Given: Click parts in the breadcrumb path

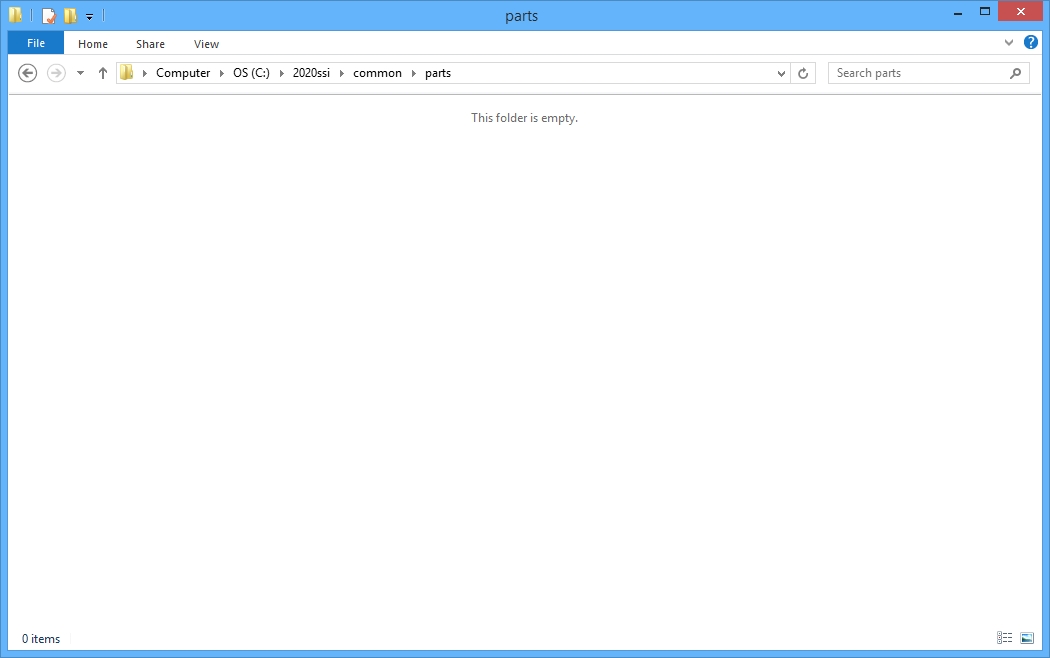Looking at the screenshot, I should [438, 73].
